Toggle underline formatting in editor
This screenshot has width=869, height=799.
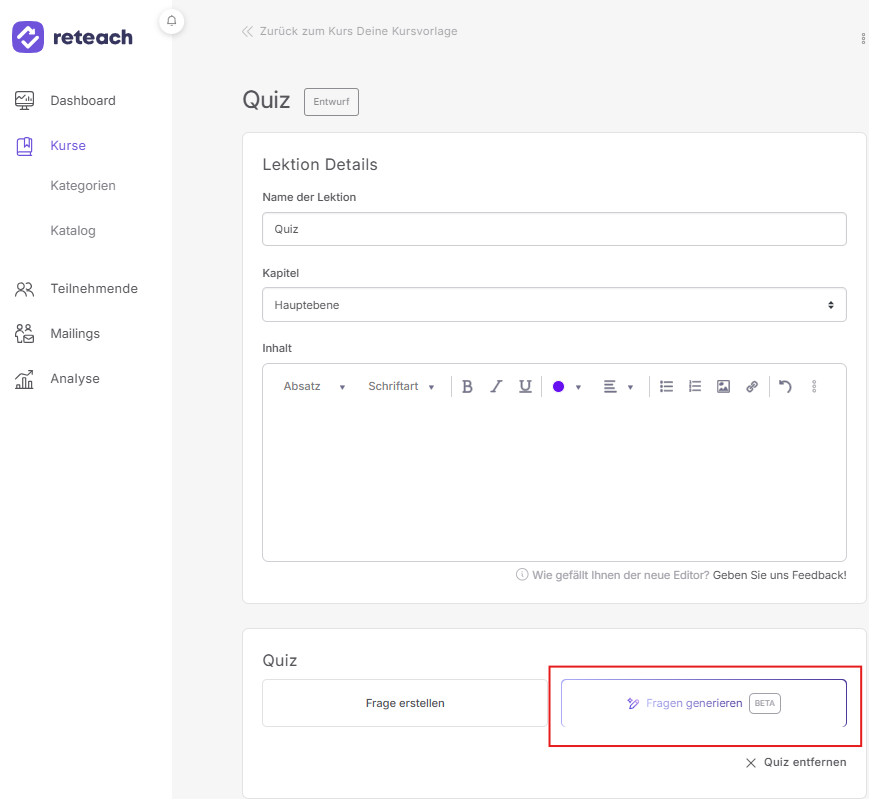pos(525,386)
